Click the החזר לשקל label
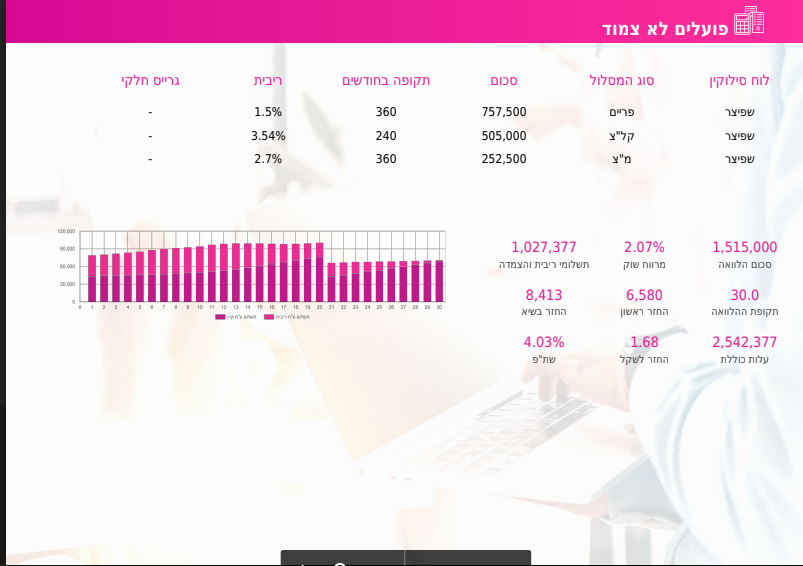 pyautogui.click(x=644, y=359)
